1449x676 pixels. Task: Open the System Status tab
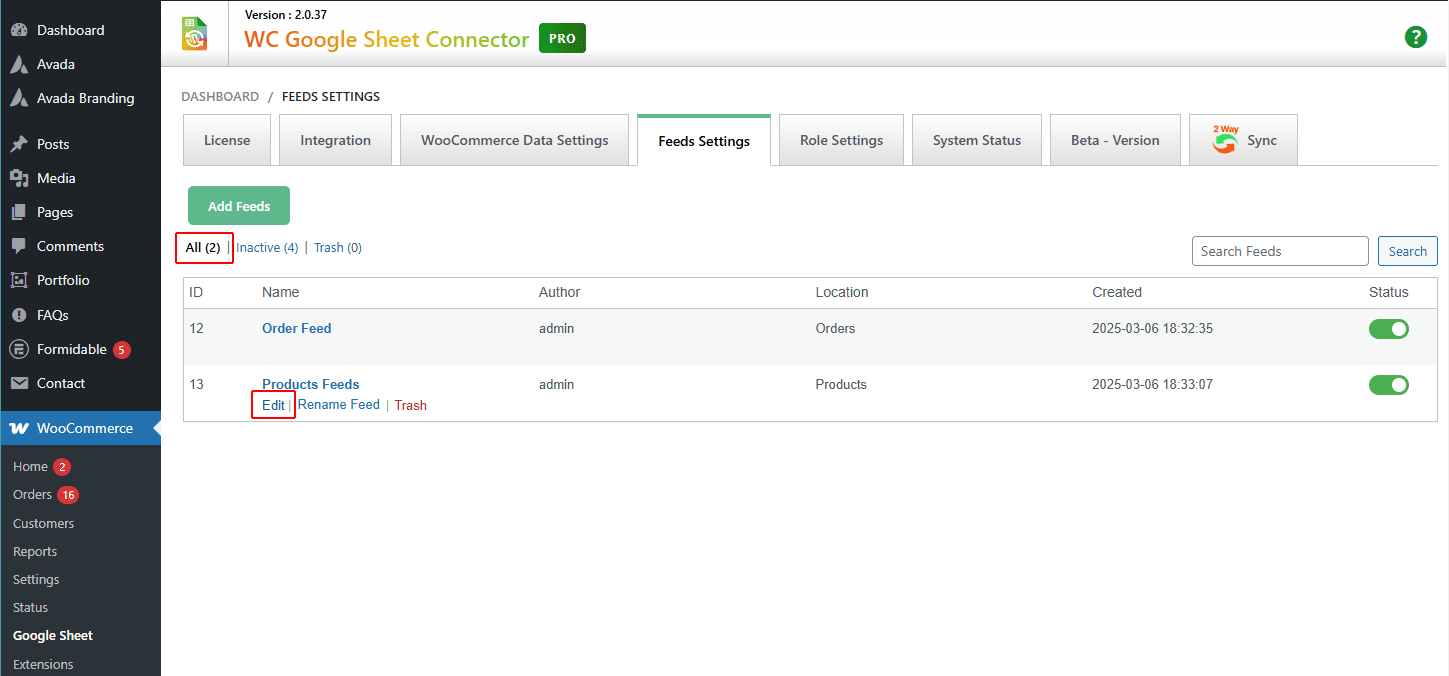[x=977, y=140]
